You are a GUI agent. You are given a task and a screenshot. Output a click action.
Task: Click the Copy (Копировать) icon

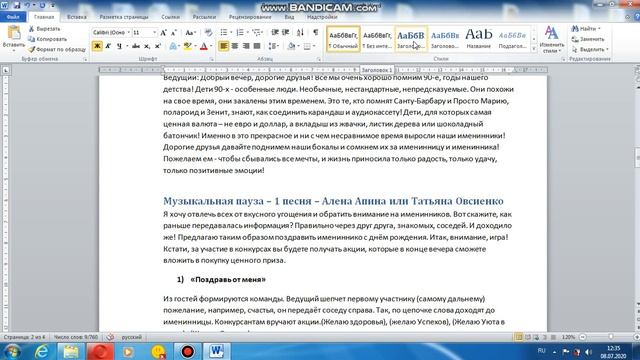(x=31, y=39)
